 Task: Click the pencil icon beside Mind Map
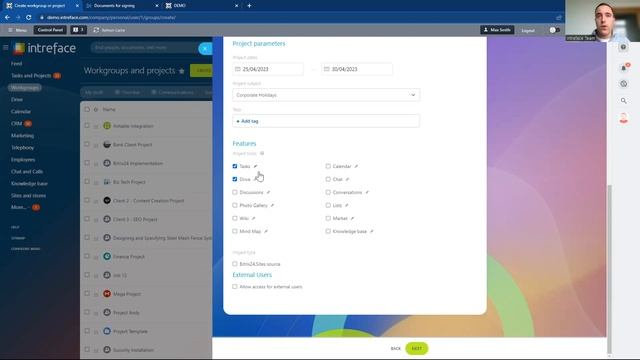[266, 231]
